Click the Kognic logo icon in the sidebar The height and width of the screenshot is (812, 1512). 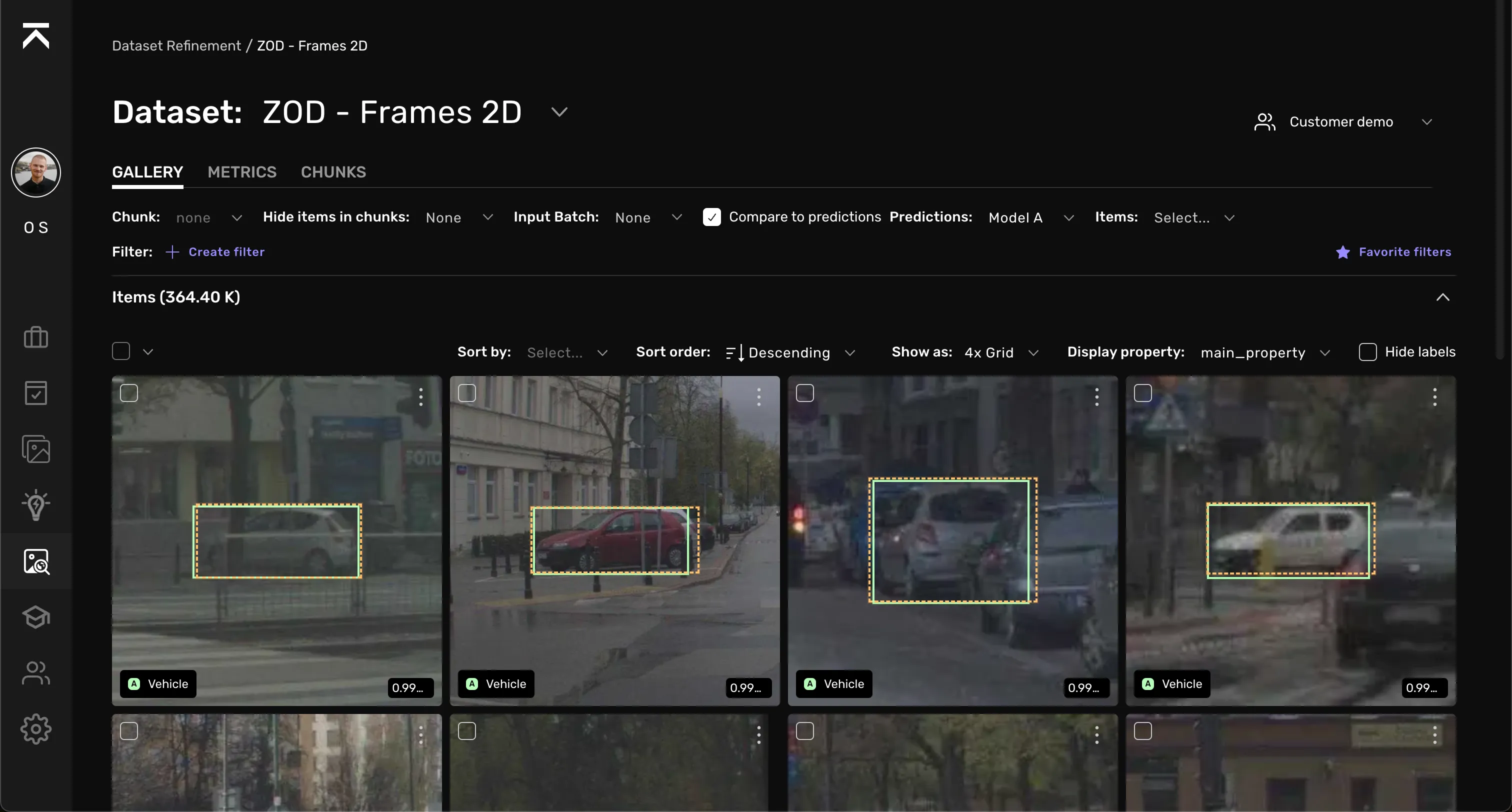pos(36,36)
